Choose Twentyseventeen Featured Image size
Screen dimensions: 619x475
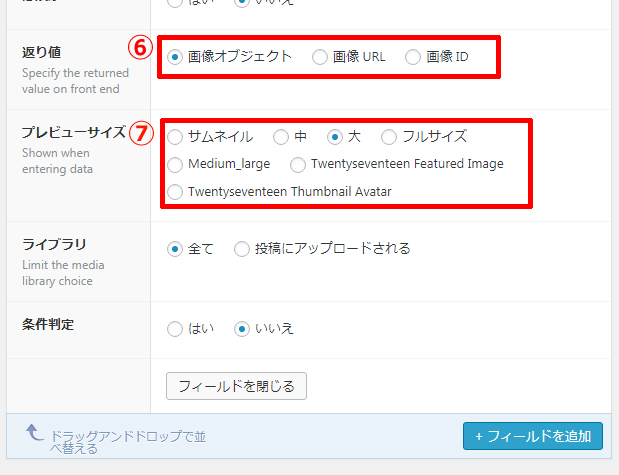298,164
